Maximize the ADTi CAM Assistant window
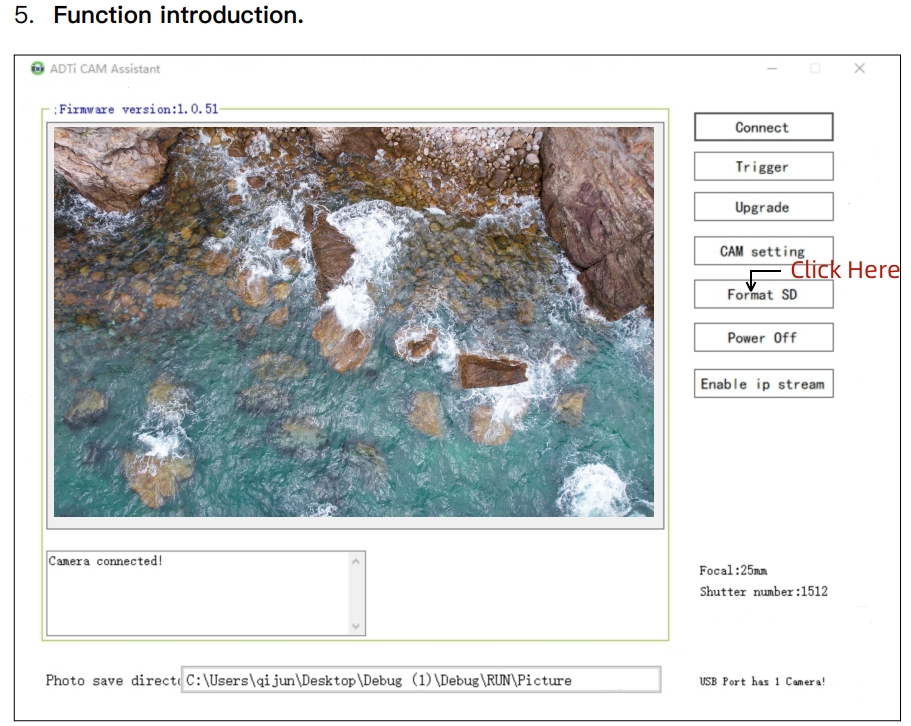Viewport: 911px width, 726px height. pyautogui.click(x=815, y=69)
